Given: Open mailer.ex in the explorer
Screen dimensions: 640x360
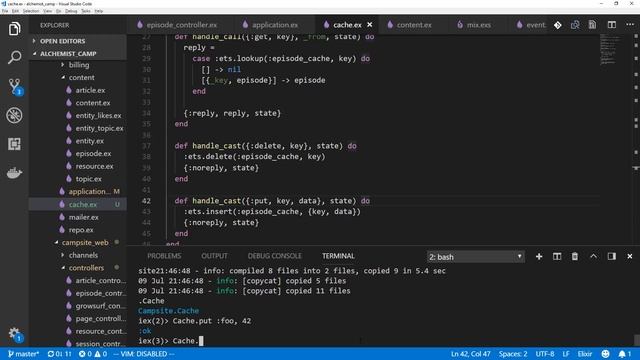Looking at the screenshot, I should coord(83,217).
